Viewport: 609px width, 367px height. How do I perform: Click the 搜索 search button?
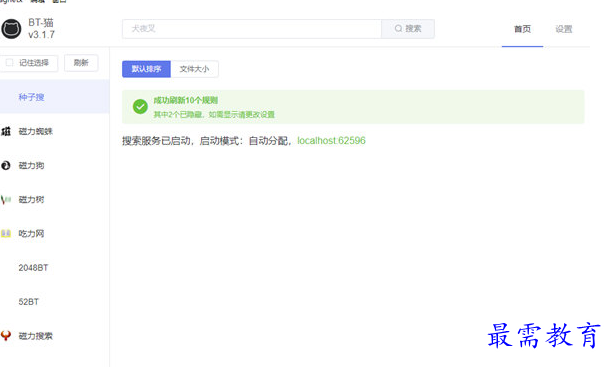pos(408,29)
